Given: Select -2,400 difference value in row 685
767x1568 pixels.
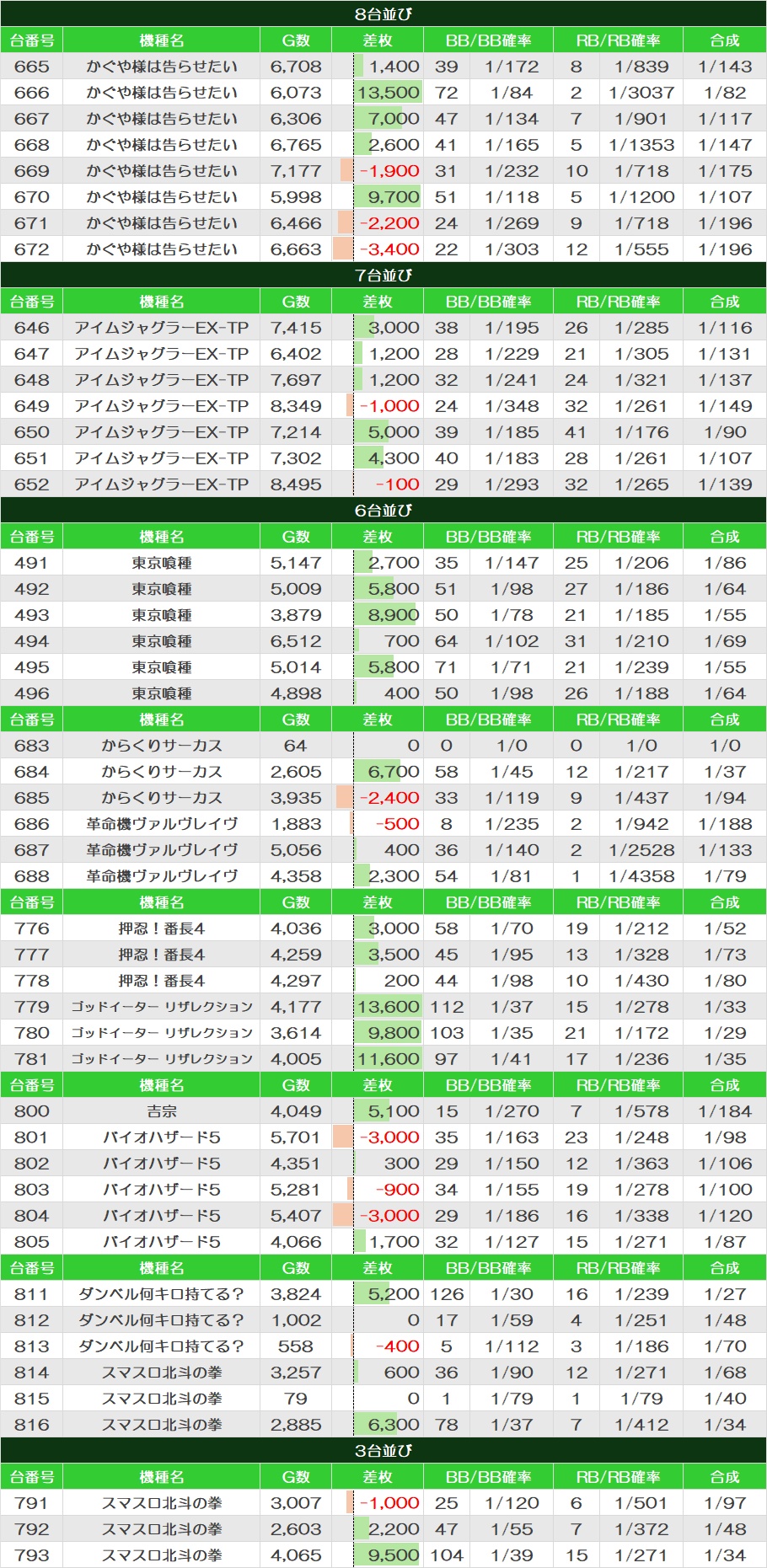Looking at the screenshot, I should (x=389, y=798).
